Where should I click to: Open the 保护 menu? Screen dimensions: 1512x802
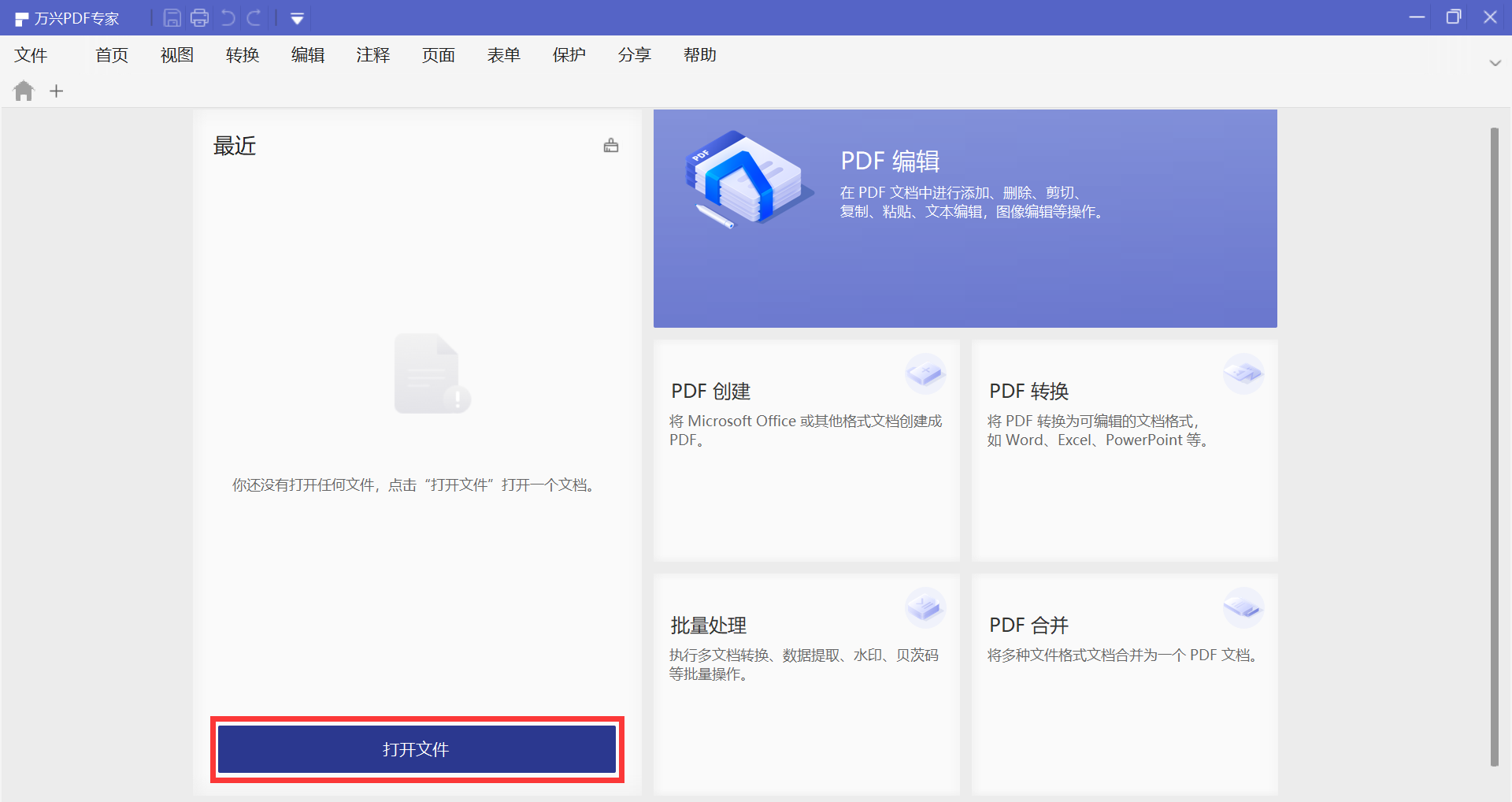point(569,55)
